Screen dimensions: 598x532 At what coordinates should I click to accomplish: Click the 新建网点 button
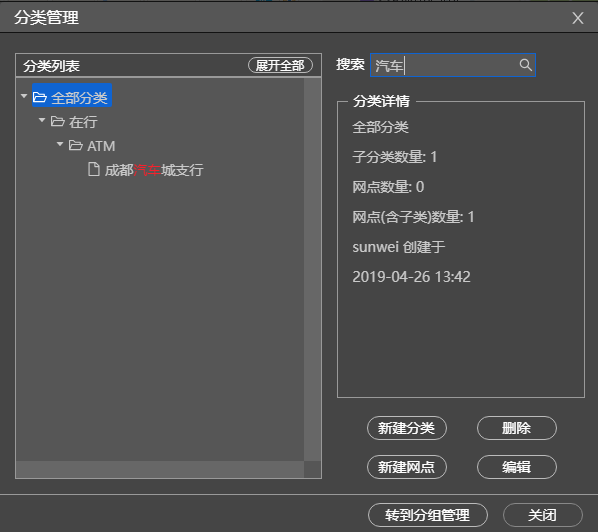[x=407, y=467]
